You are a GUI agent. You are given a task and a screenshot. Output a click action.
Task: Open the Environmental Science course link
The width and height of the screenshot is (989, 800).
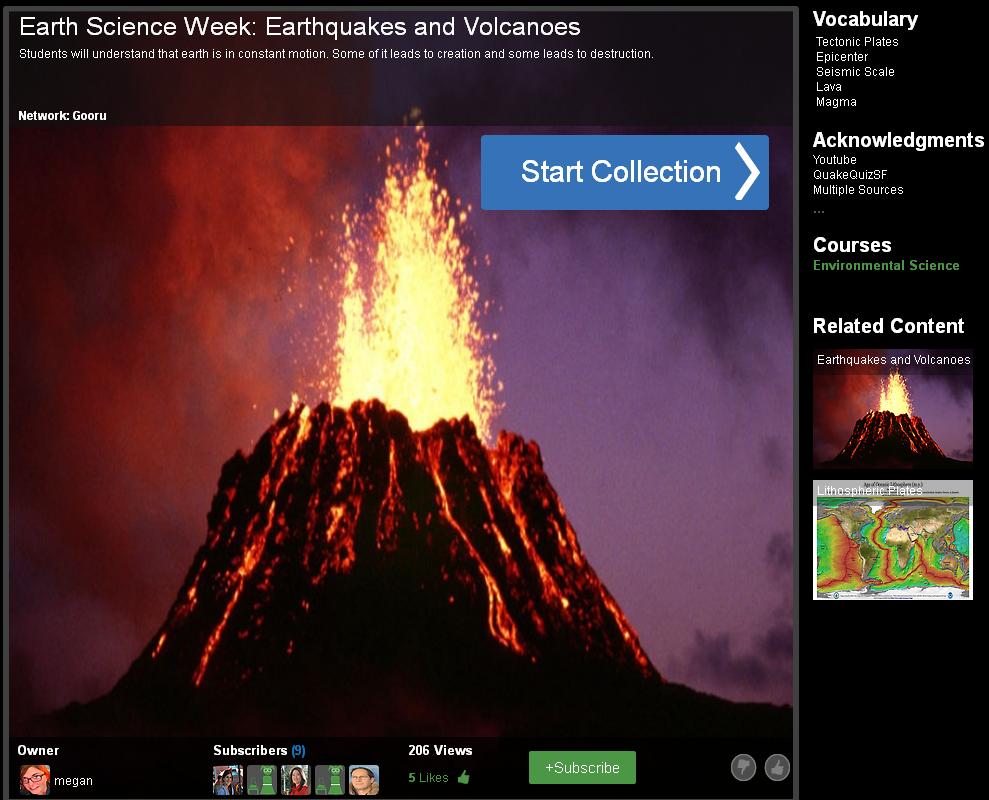(886, 265)
